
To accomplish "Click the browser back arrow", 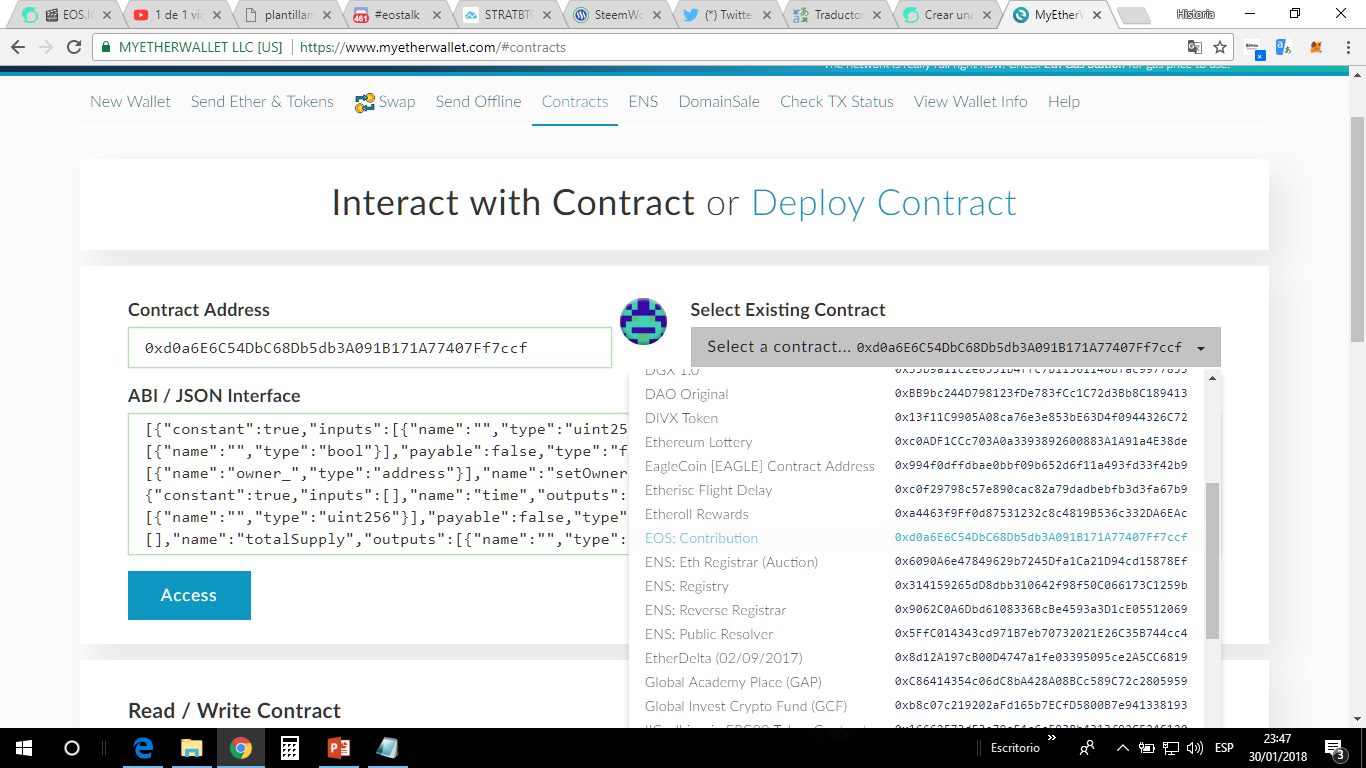I will [x=18, y=47].
